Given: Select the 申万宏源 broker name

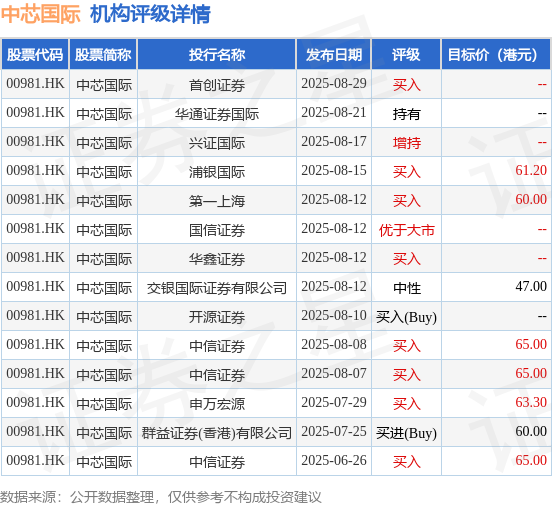Looking at the screenshot, I should [217, 404].
